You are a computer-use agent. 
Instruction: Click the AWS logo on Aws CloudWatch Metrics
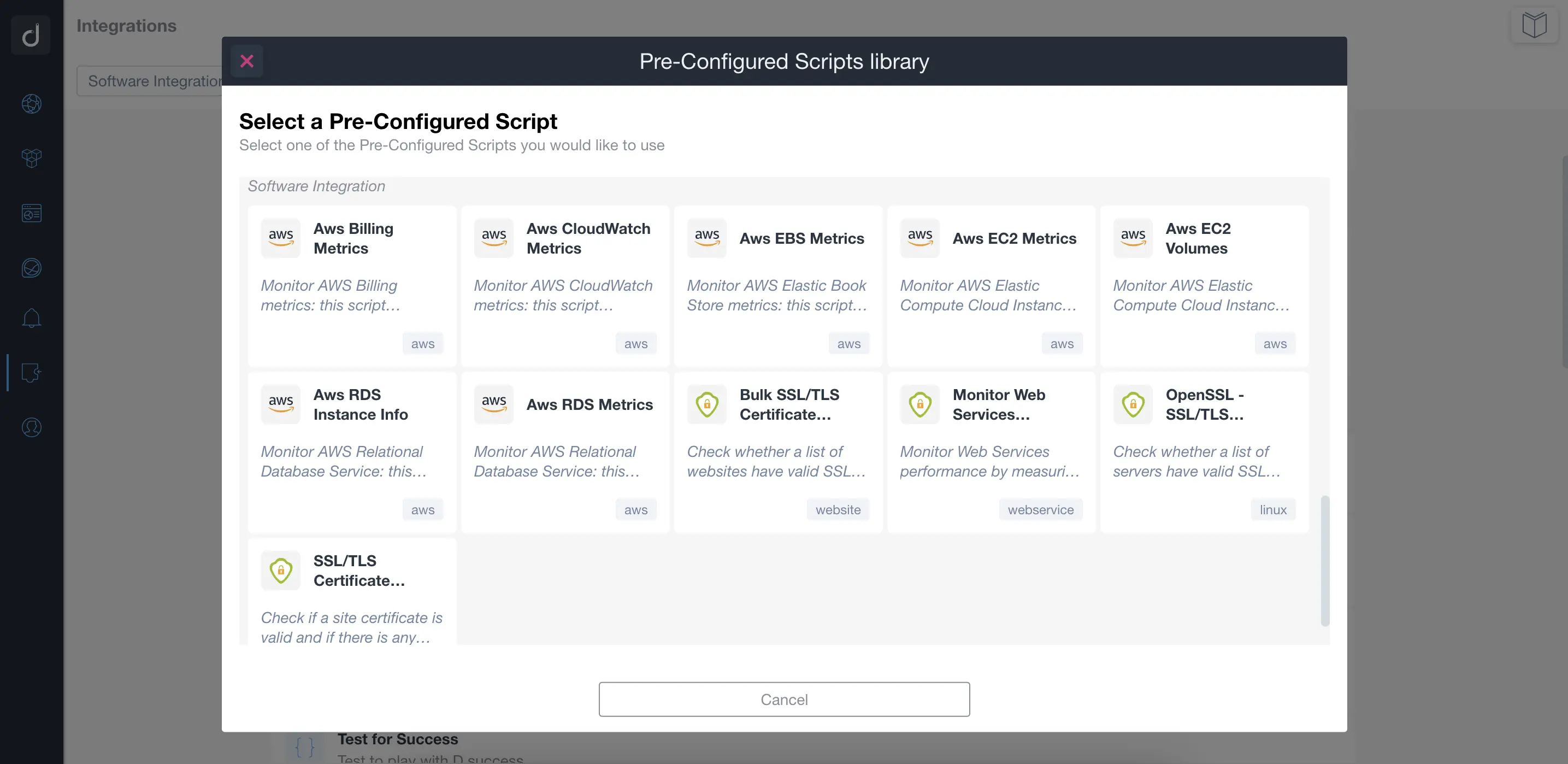[x=494, y=238]
